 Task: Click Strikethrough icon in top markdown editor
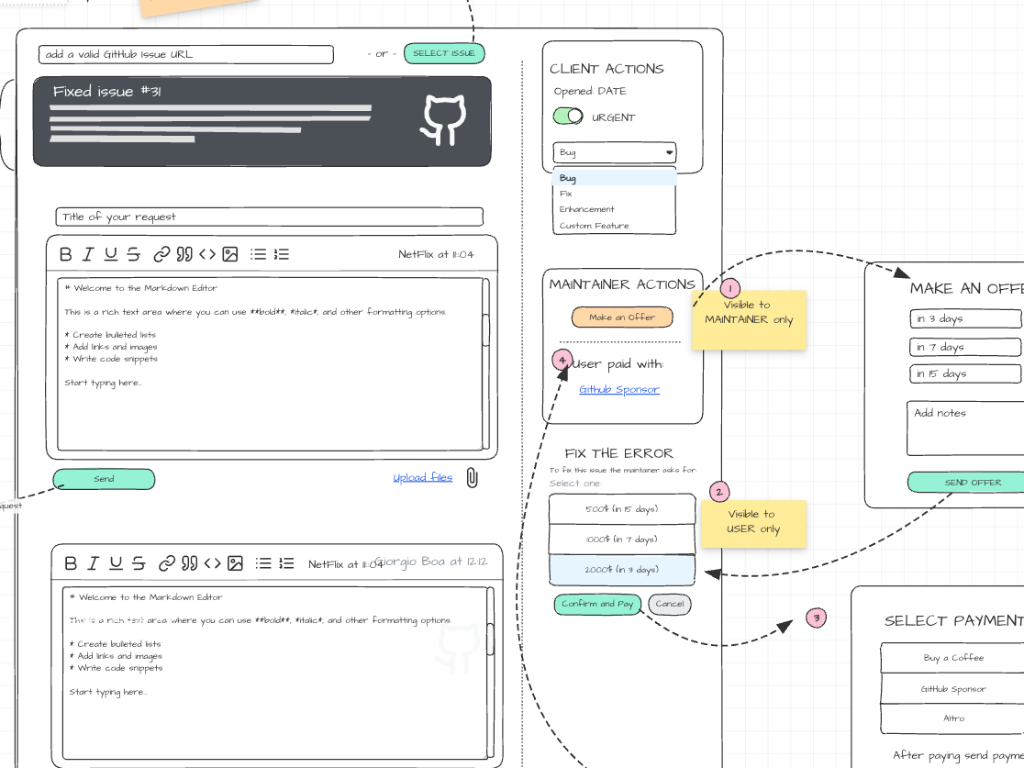(133, 254)
